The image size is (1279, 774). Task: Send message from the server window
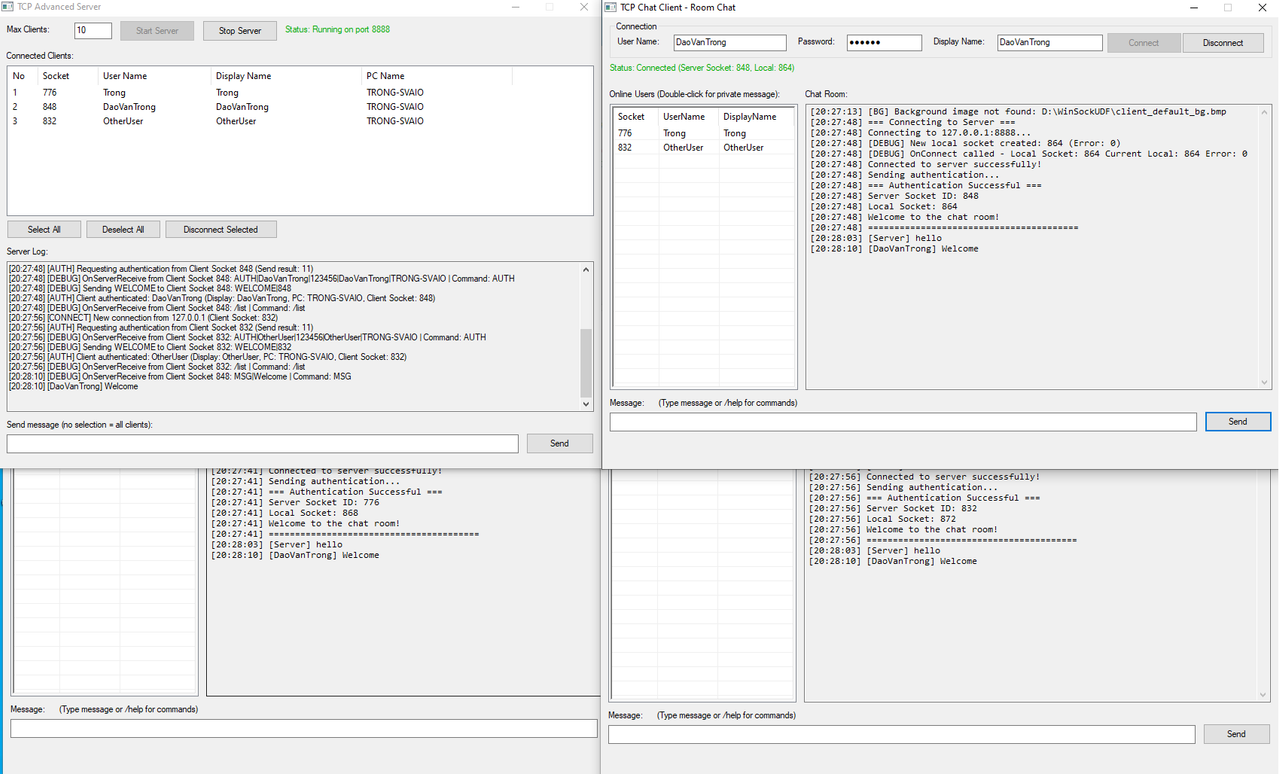coord(559,443)
